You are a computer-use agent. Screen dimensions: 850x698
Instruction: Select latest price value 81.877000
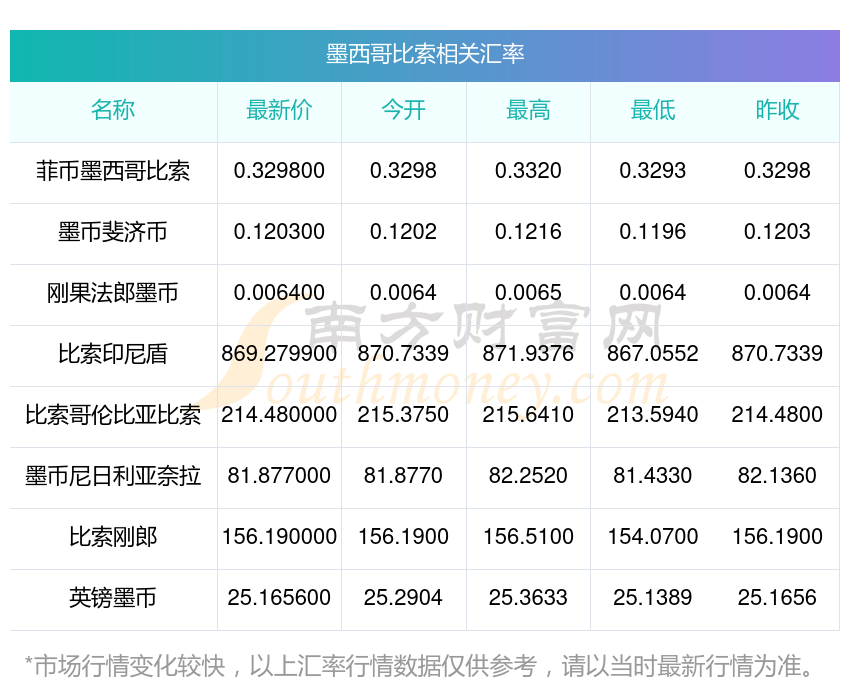click(279, 476)
